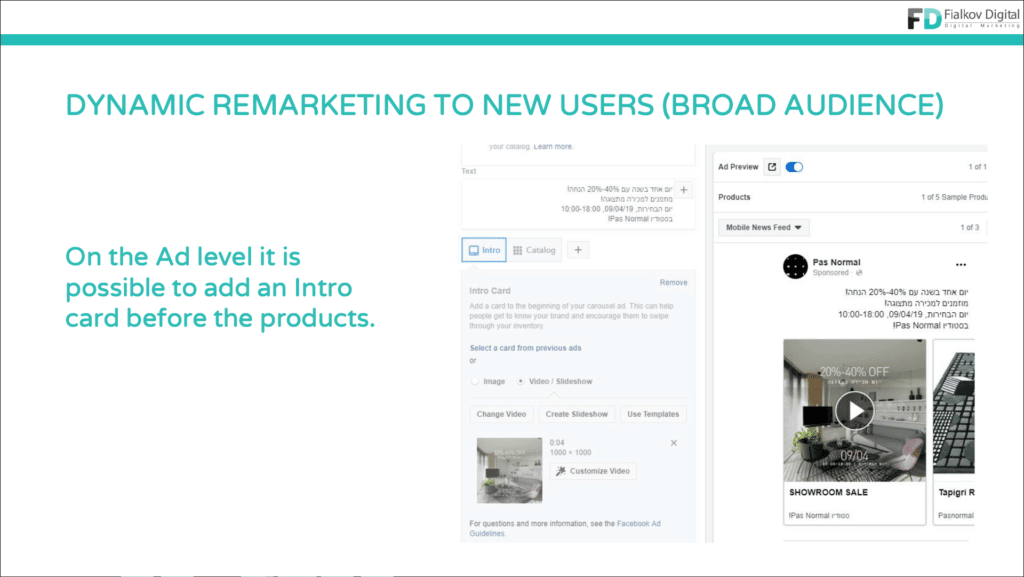Screen dimensions: 1024x577
Task: Click the 1 of 5 Sample Products text
Action: 954,197
